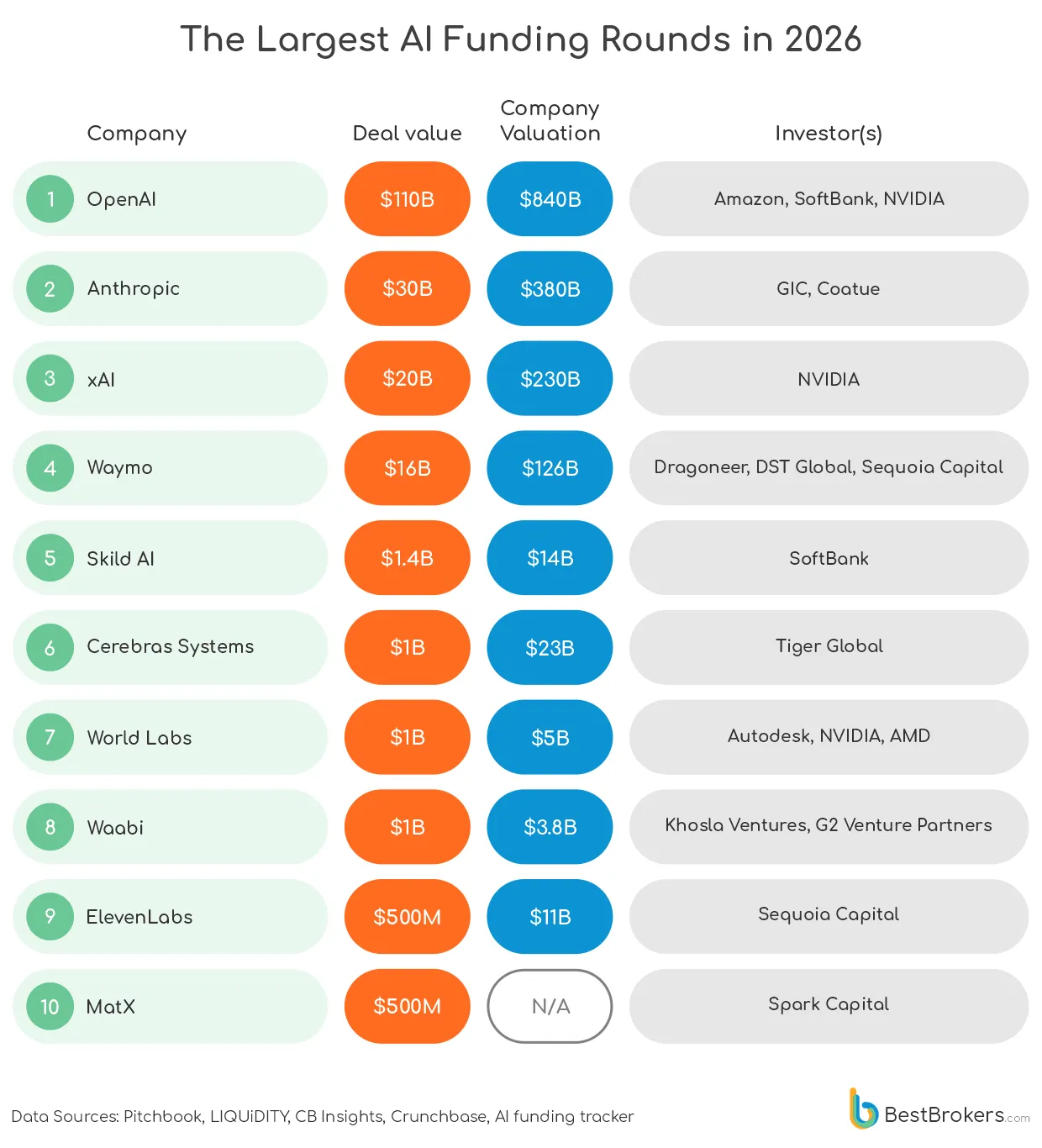This screenshot has width=1042, height=1148.
Task: Click the BestBrokers logo icon
Action: pyautogui.click(x=862, y=1109)
